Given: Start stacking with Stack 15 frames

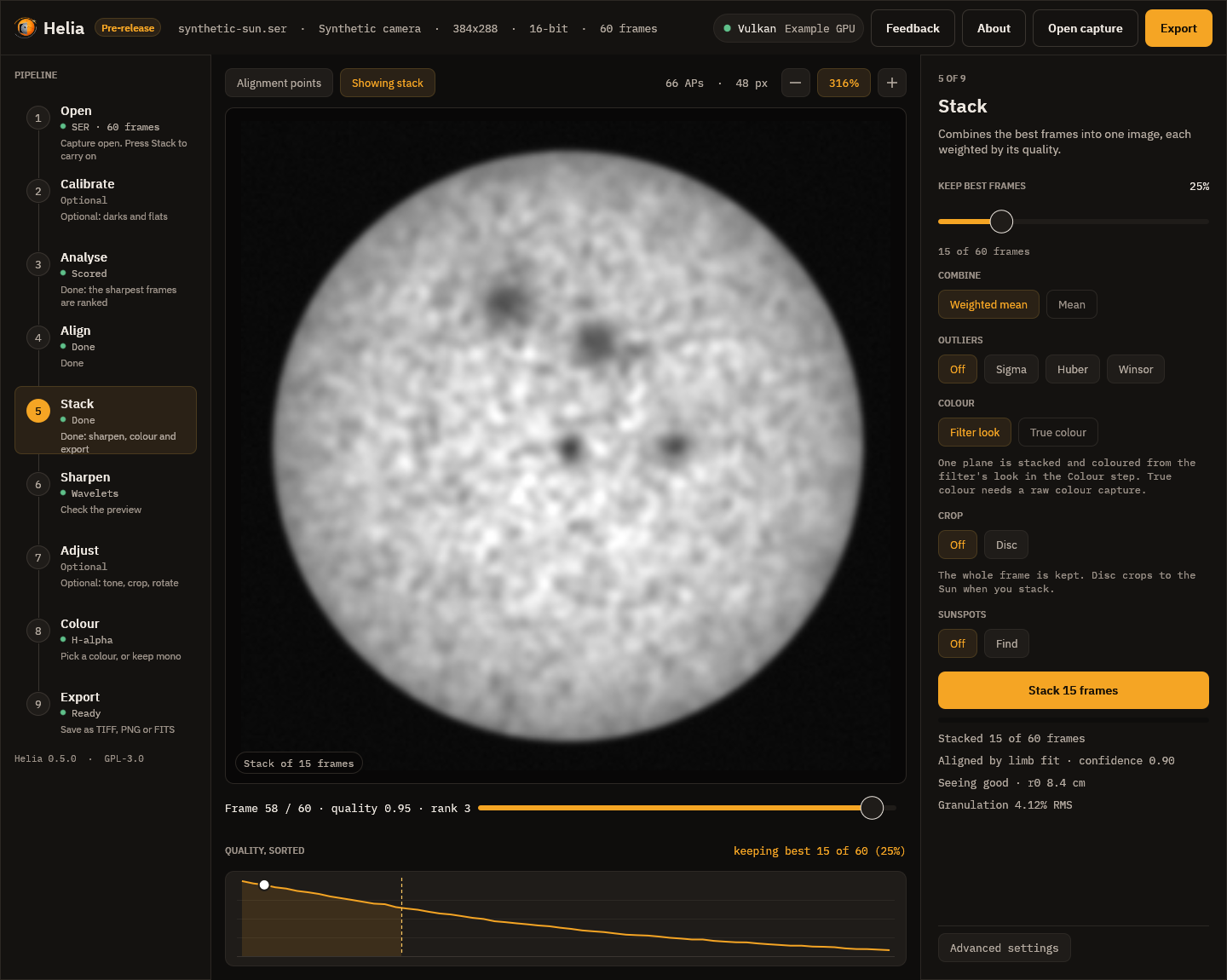Looking at the screenshot, I should (x=1073, y=690).
